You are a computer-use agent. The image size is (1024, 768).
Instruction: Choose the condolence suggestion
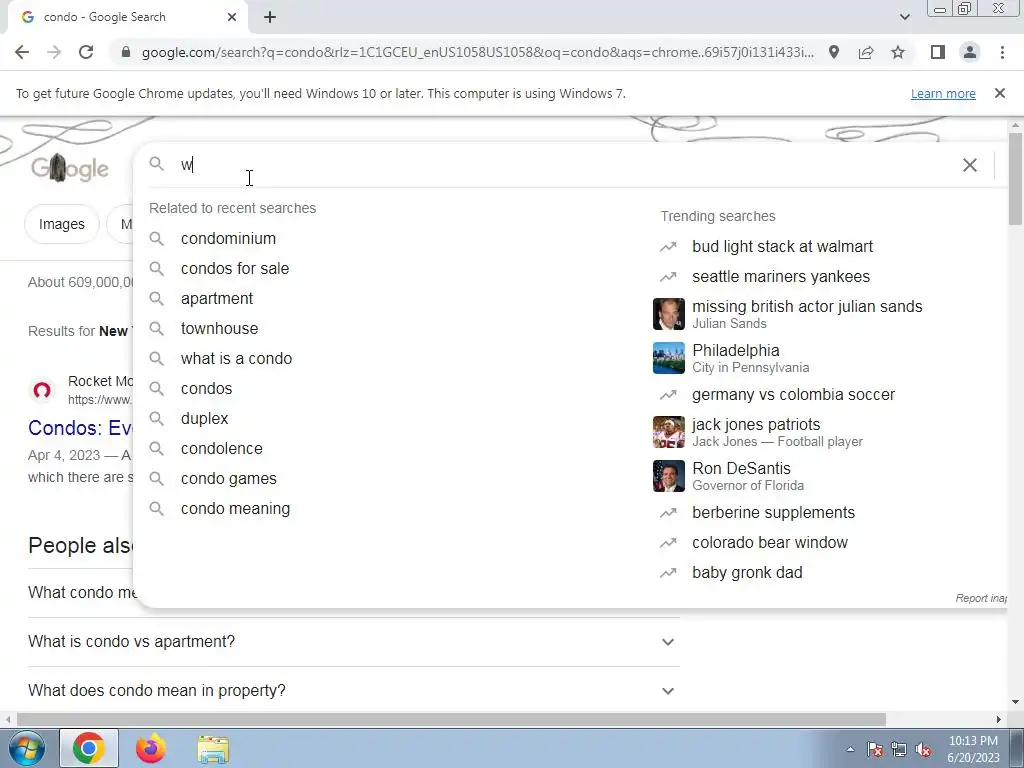(222, 449)
